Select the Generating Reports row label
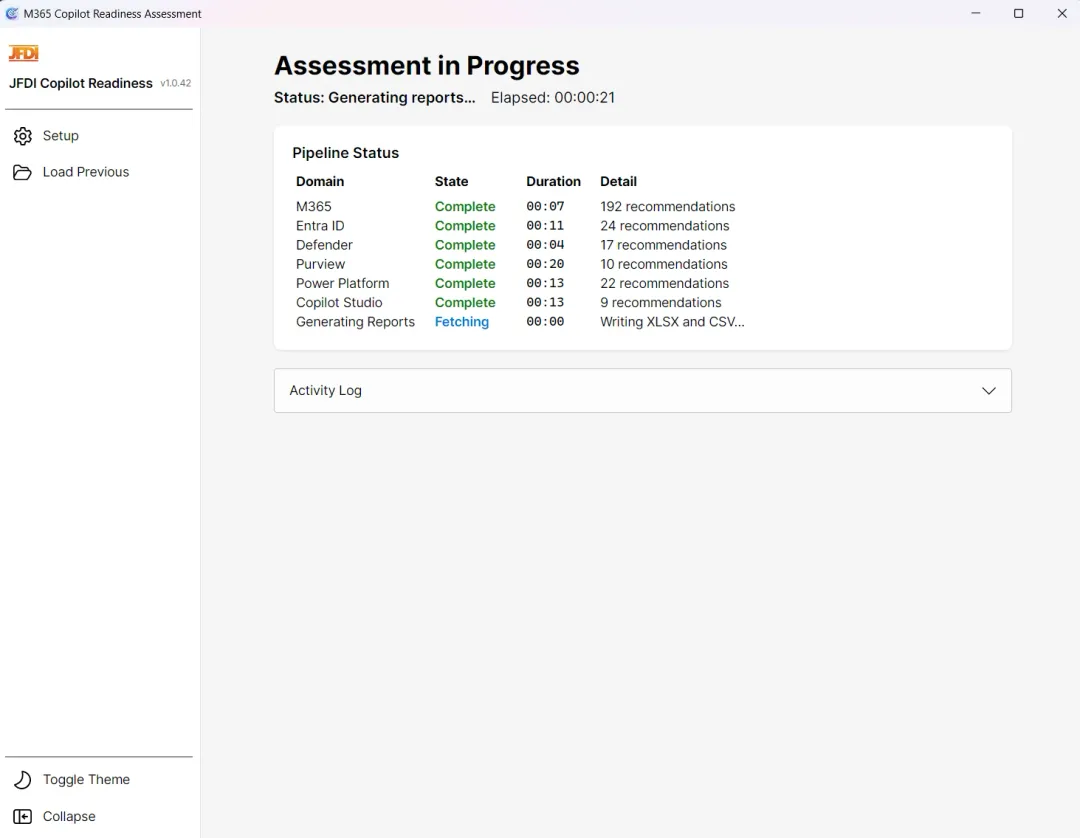This screenshot has width=1080, height=838. pos(355,322)
